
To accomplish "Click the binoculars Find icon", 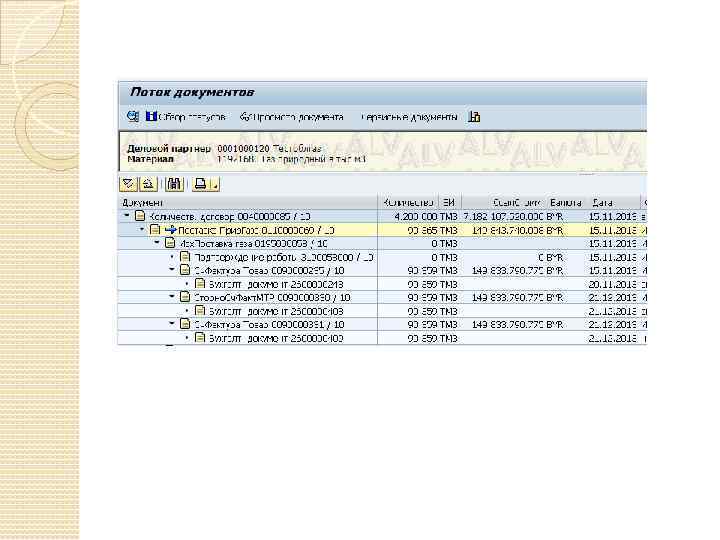I will [174, 184].
